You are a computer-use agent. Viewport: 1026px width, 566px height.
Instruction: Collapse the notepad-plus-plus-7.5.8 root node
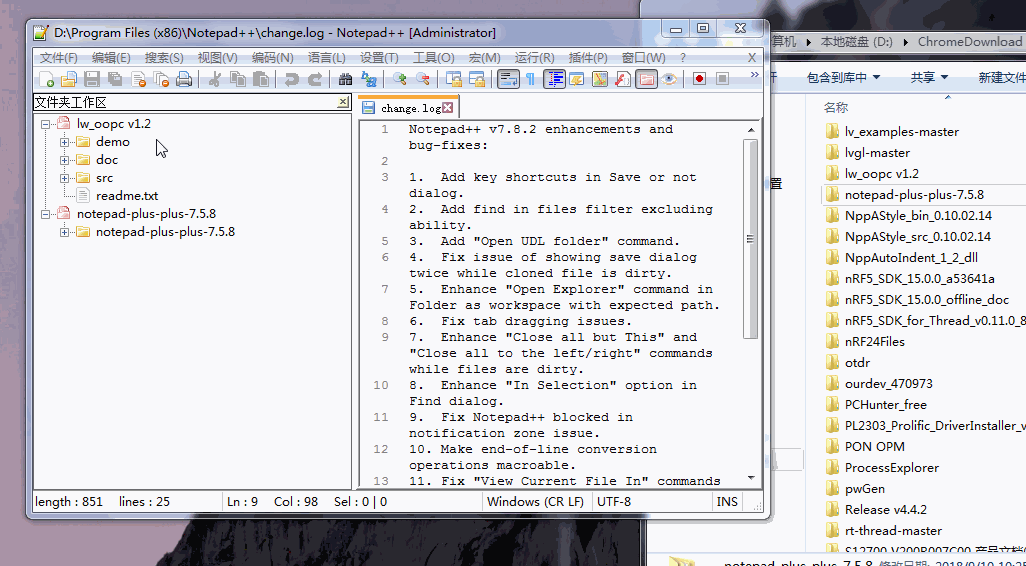click(44, 214)
